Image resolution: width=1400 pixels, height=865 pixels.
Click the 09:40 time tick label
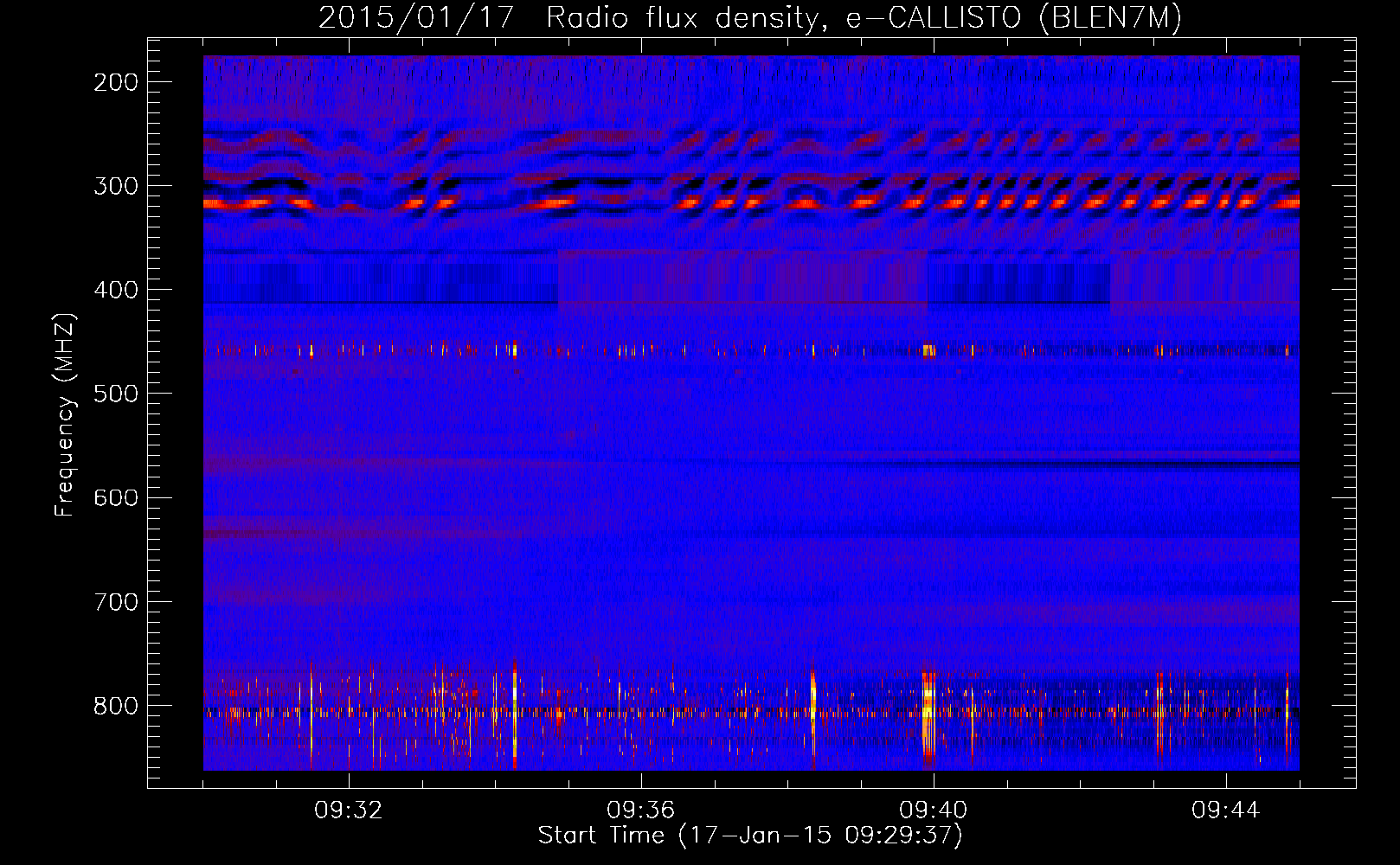tap(934, 810)
